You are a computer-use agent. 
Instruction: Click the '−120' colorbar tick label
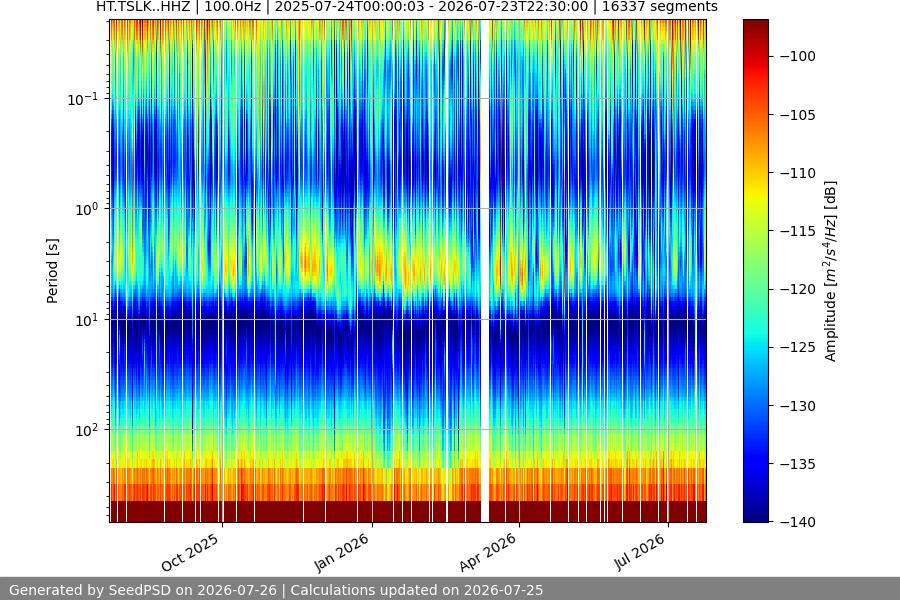[x=797, y=289]
